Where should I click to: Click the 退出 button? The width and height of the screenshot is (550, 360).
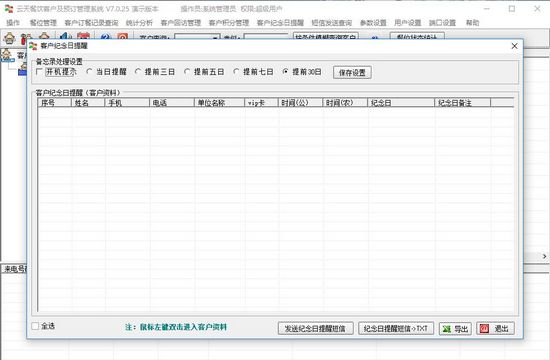[495, 328]
